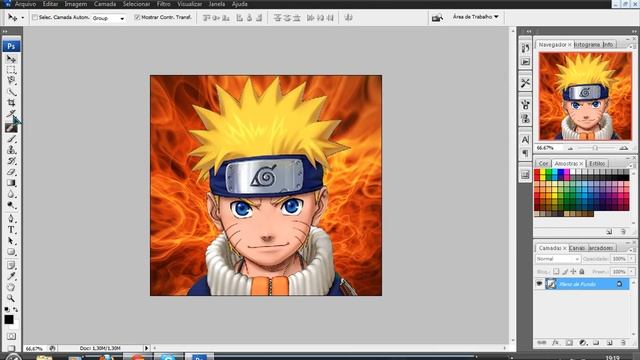Open the Normal blend mode dropdown
640x360 pixels.
[x=558, y=259]
